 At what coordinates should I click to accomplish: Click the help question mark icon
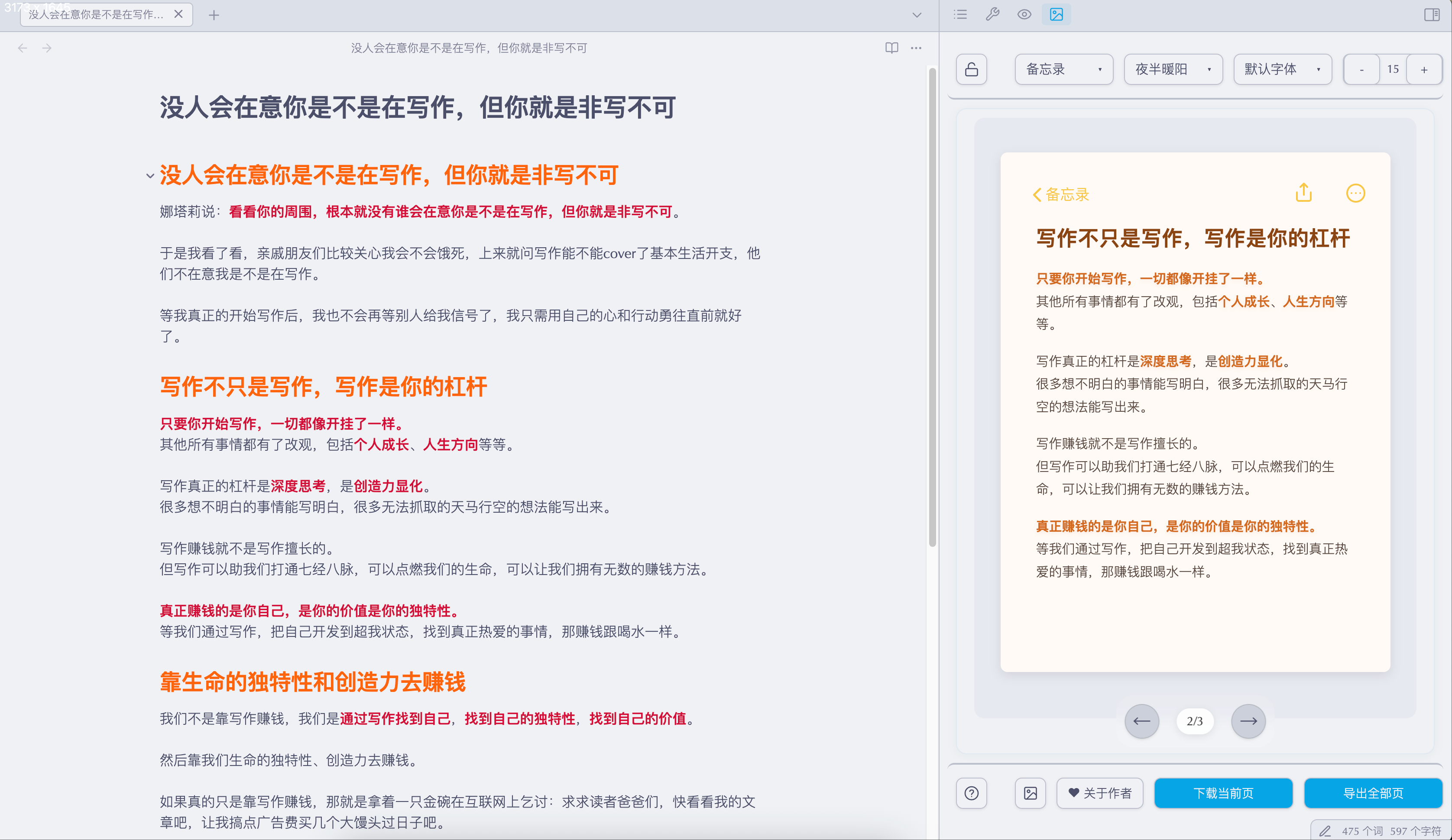[x=972, y=793]
